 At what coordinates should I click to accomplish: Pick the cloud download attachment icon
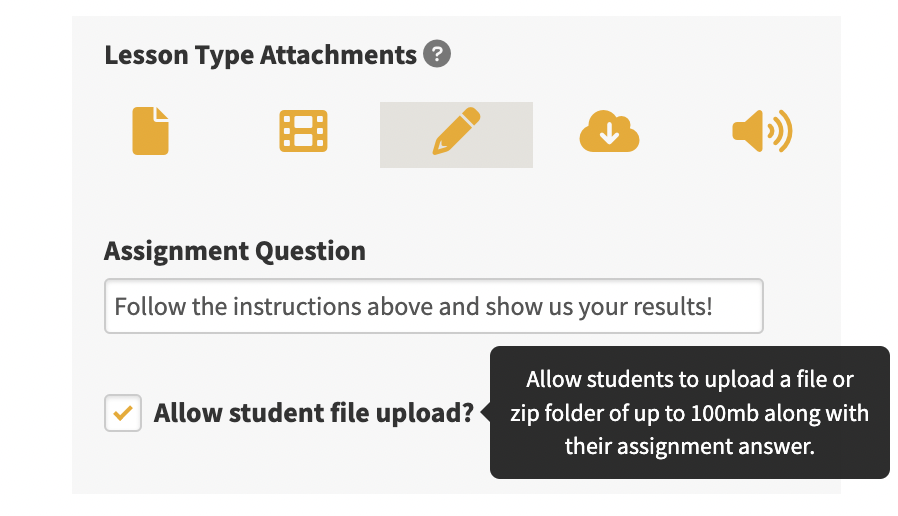pyautogui.click(x=609, y=131)
